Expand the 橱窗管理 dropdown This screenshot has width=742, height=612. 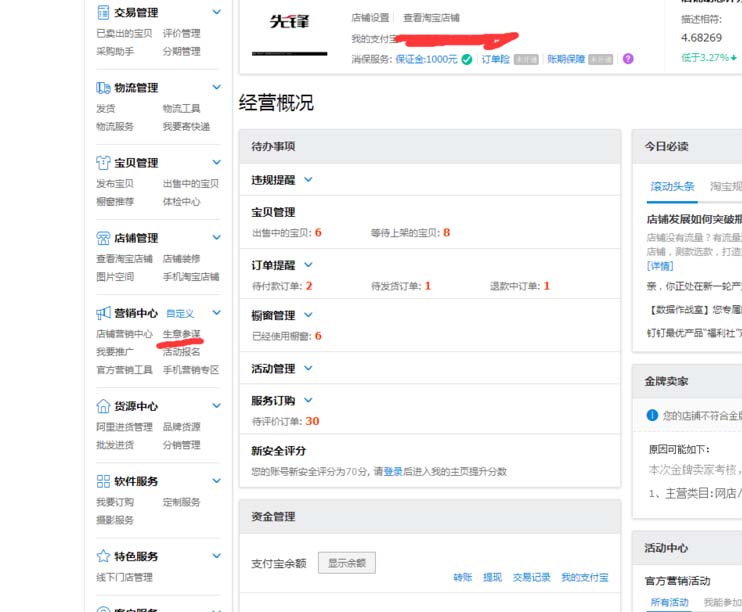[308, 315]
